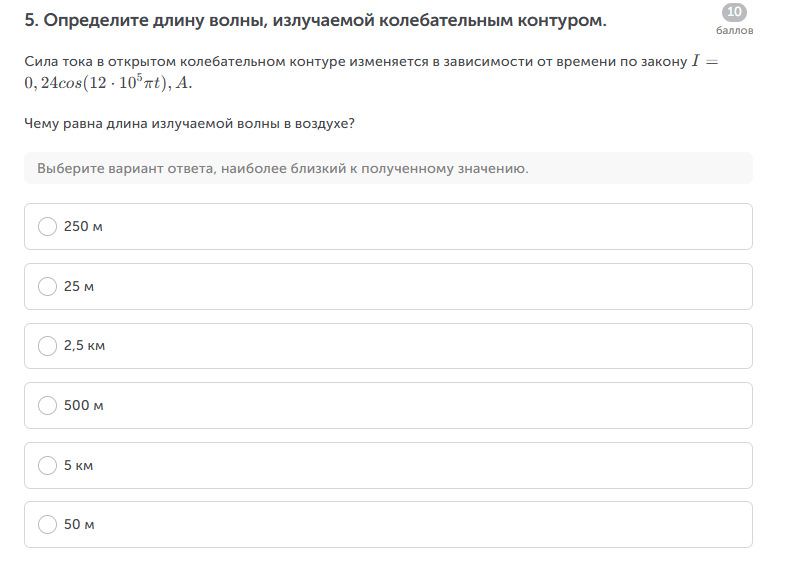Click the '250 м' answer label text
This screenshot has width=787, height=566.
(x=83, y=227)
